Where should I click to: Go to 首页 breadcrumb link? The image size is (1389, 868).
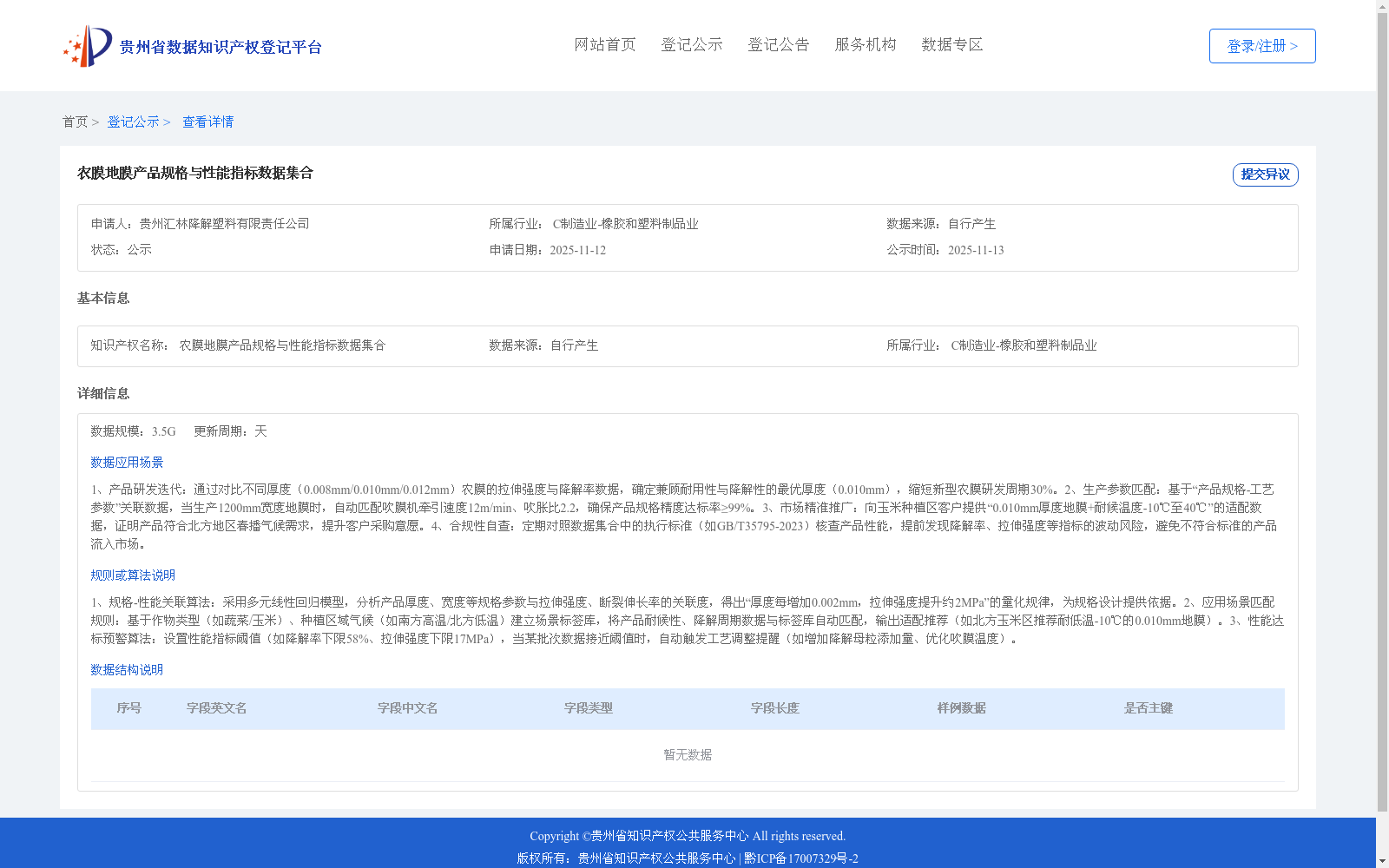point(75,122)
